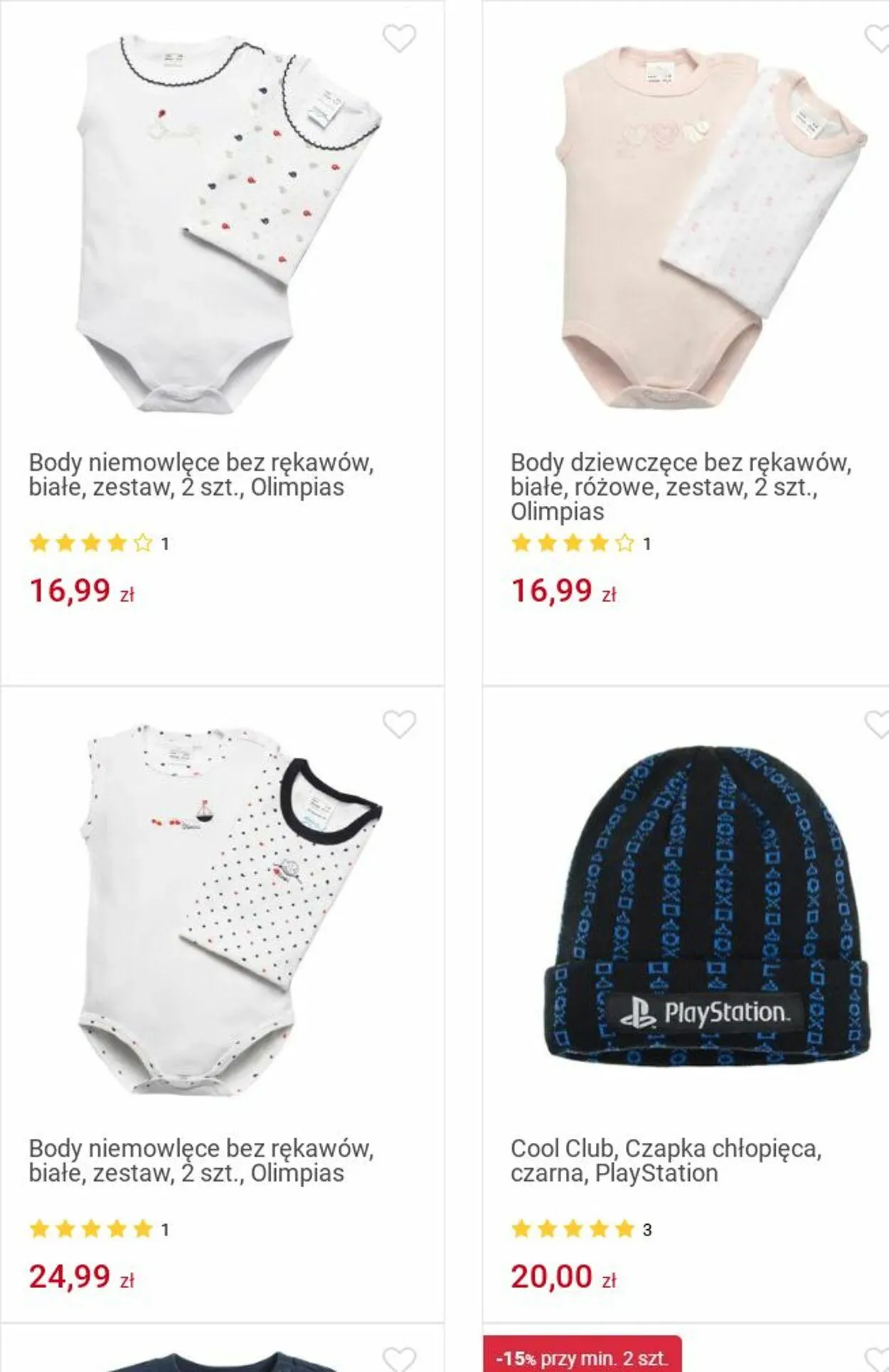The image size is (889, 1372).
Task: Favorite the pink girls' body set
Action: pyautogui.click(x=877, y=38)
